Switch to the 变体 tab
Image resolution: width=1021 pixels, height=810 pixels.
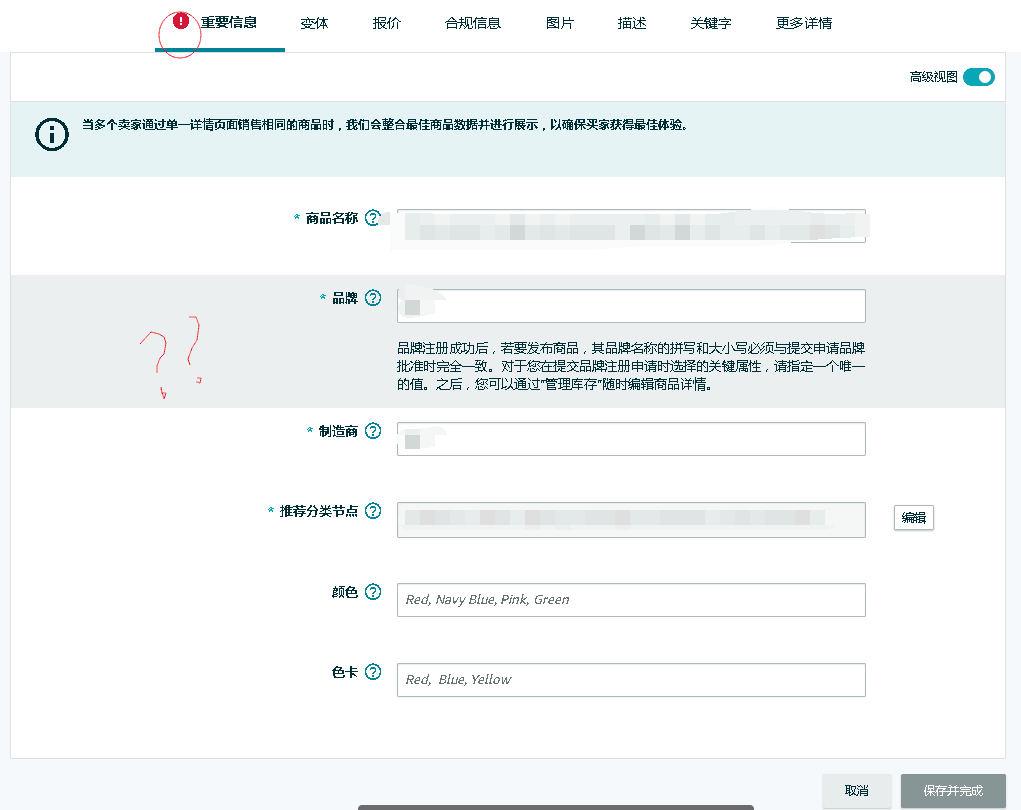(x=314, y=23)
